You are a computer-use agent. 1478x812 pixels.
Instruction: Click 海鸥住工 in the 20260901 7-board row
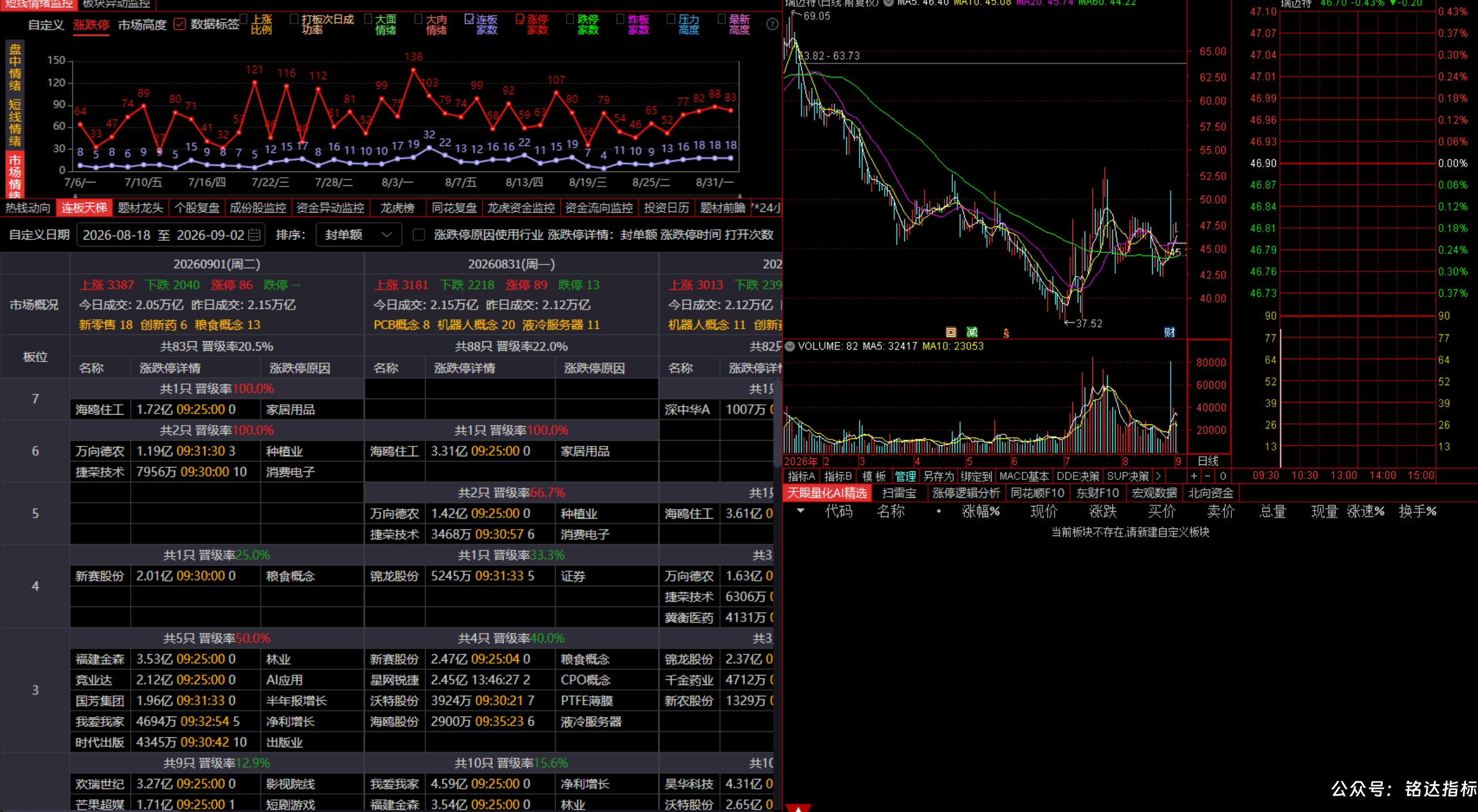pyautogui.click(x=99, y=409)
